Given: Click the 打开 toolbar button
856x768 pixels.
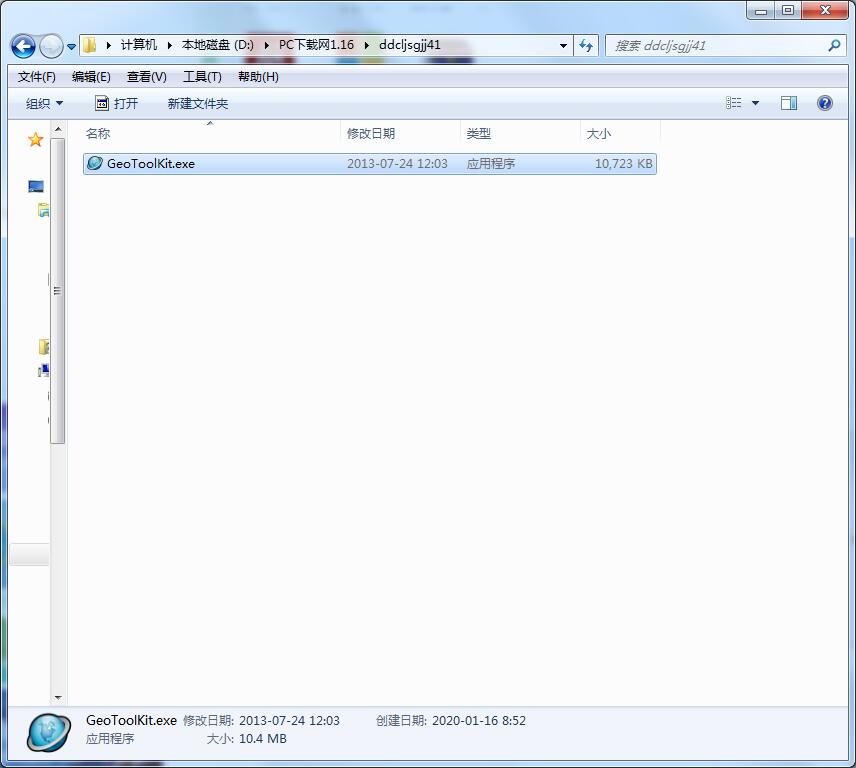Looking at the screenshot, I should pos(116,103).
